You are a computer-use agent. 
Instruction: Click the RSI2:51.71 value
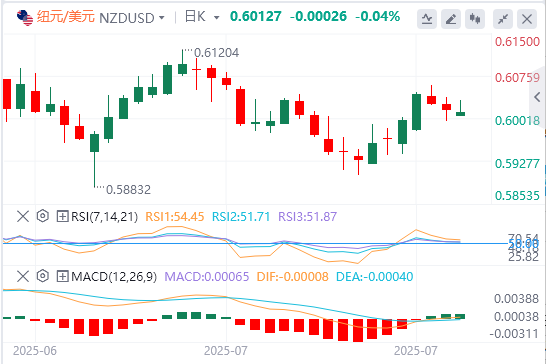coord(241,217)
